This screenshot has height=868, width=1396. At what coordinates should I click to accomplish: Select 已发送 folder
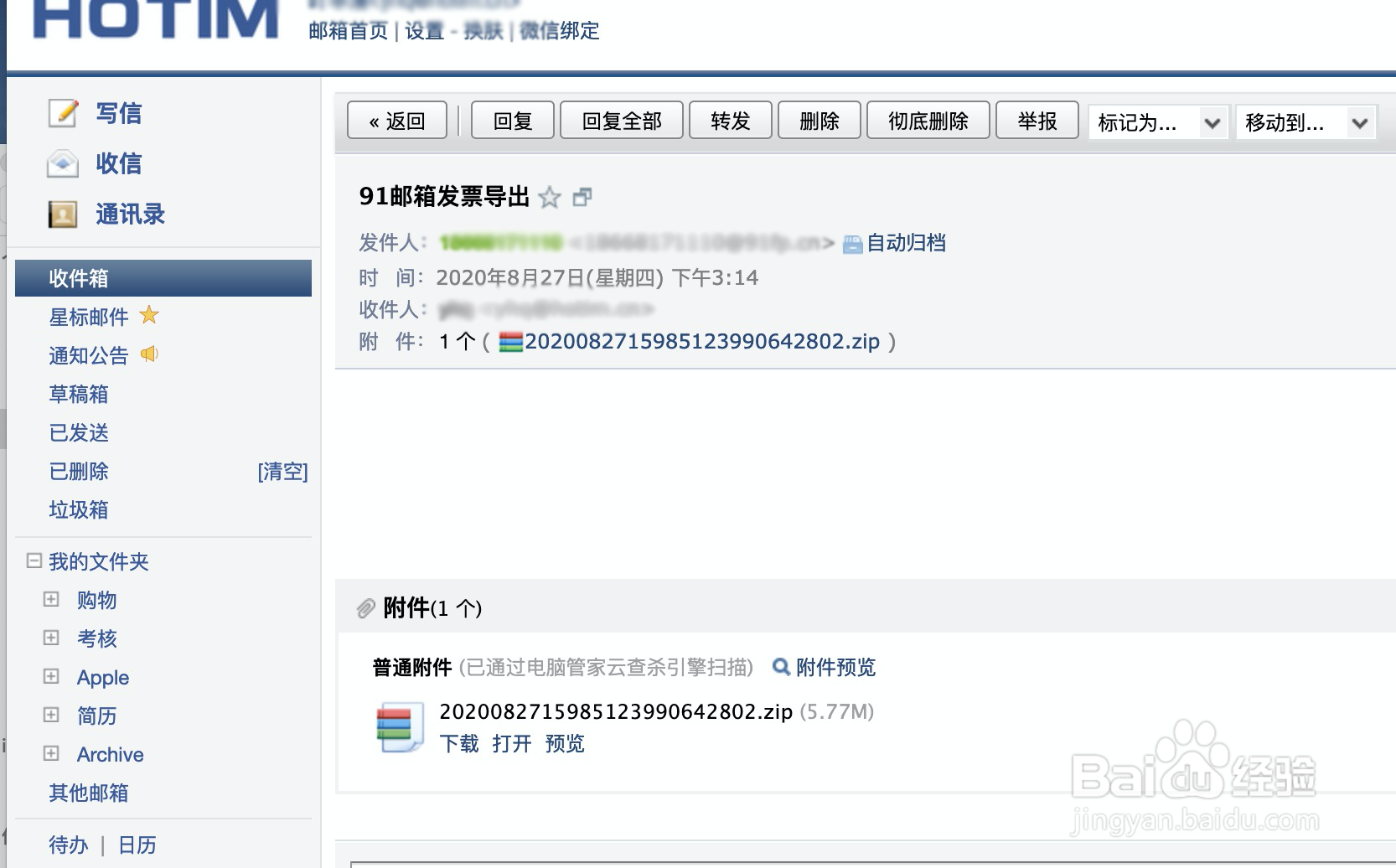pyautogui.click(x=79, y=432)
